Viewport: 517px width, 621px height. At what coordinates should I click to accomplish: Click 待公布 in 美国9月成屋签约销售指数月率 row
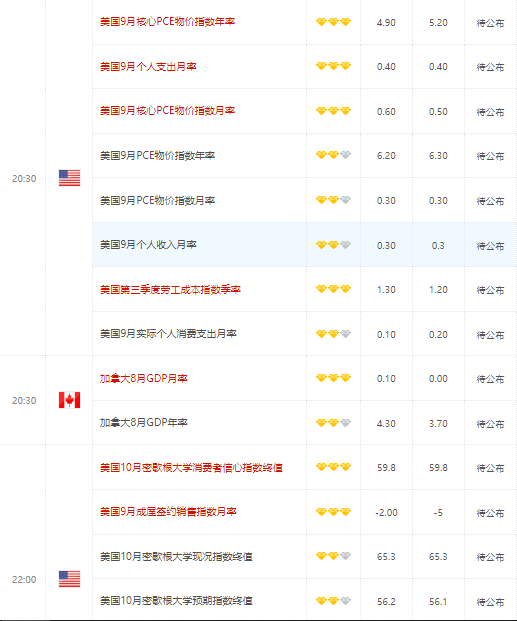pyautogui.click(x=490, y=513)
